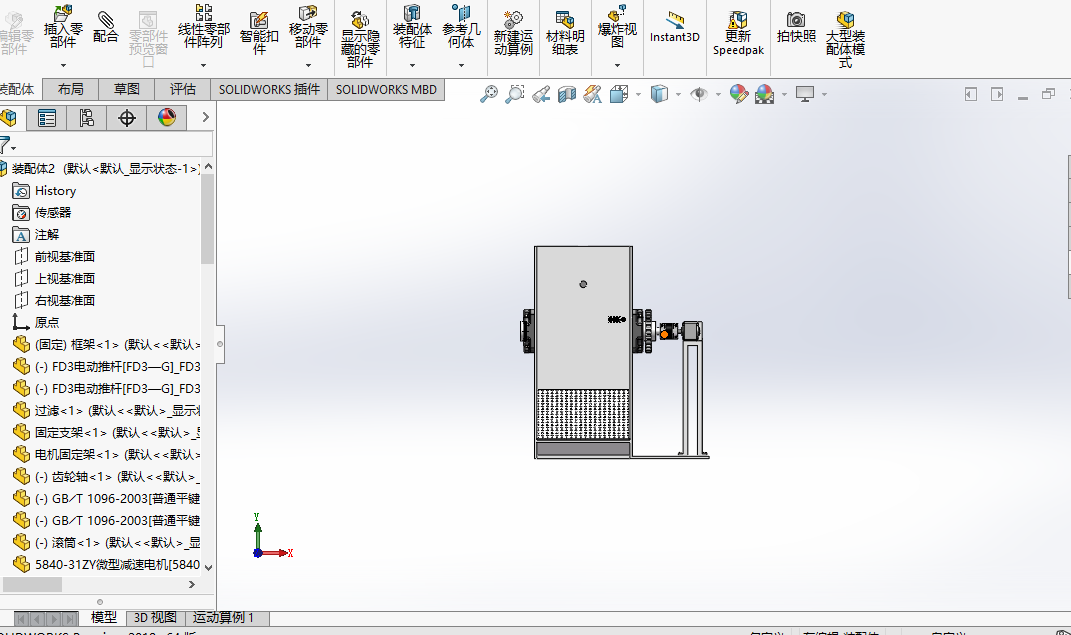Open Exploded View dropdown arrow

pyautogui.click(x=617, y=66)
